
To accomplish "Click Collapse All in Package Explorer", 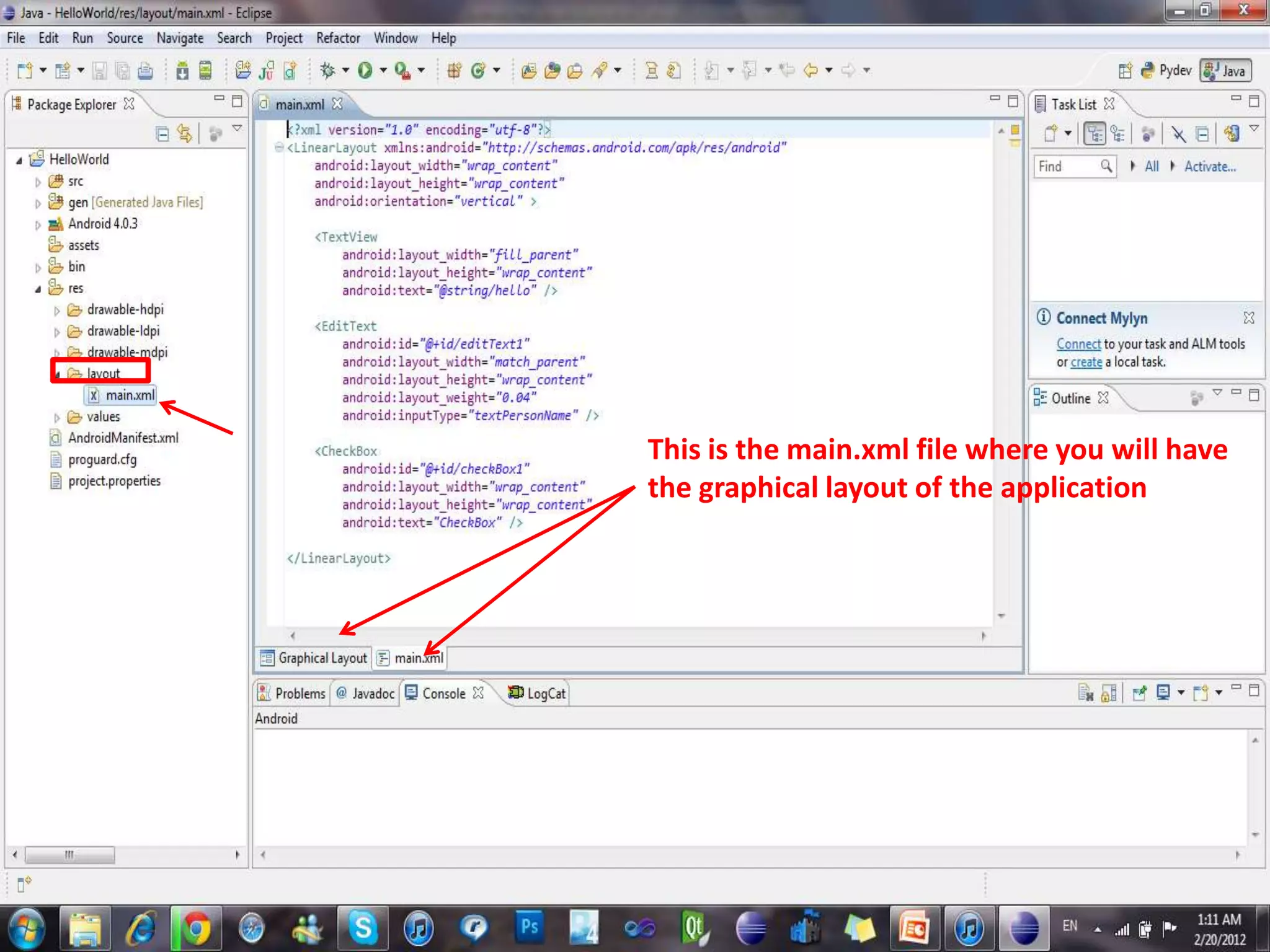I will (x=162, y=133).
